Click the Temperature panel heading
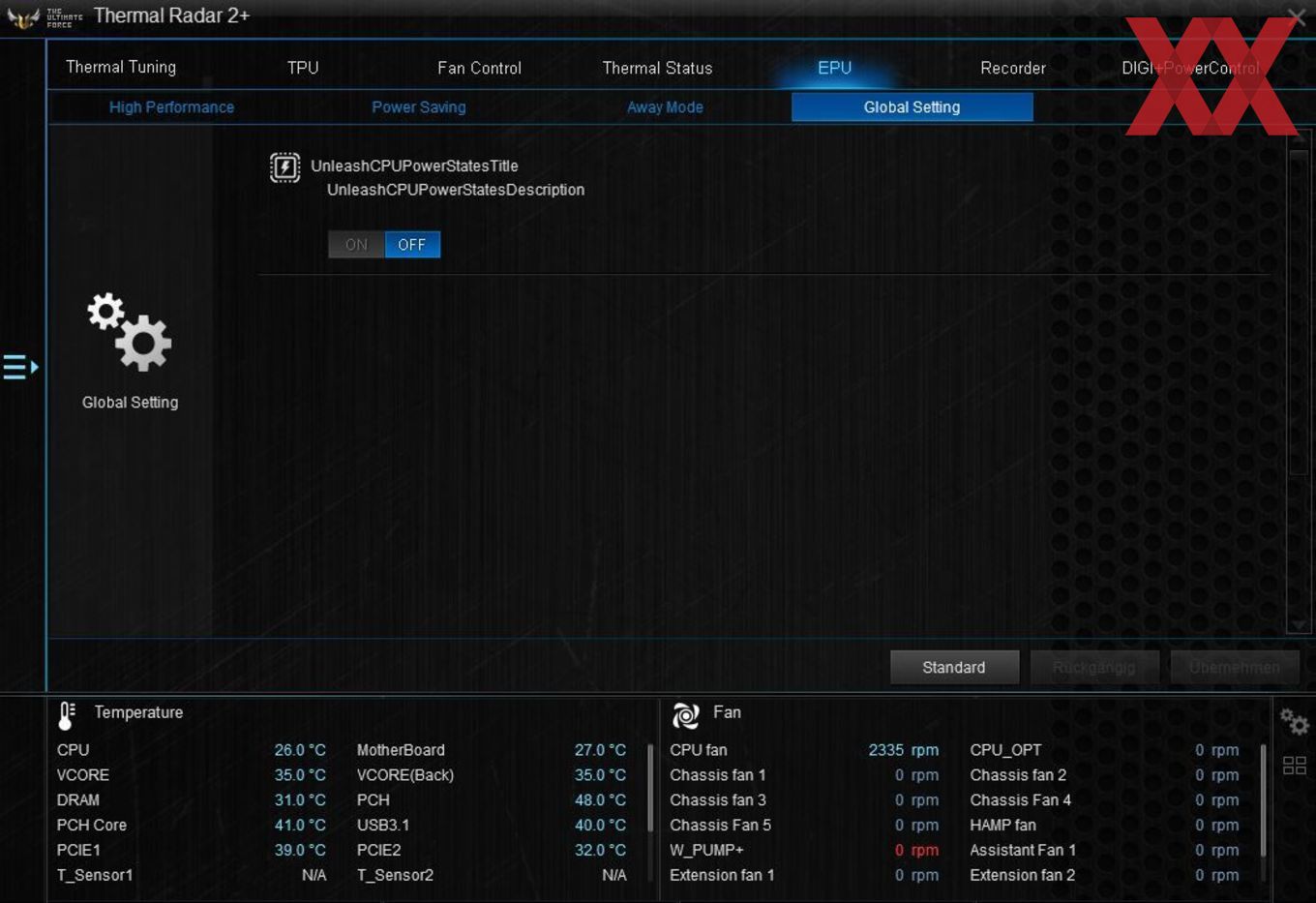Image resolution: width=1316 pixels, height=903 pixels. pyautogui.click(x=138, y=712)
